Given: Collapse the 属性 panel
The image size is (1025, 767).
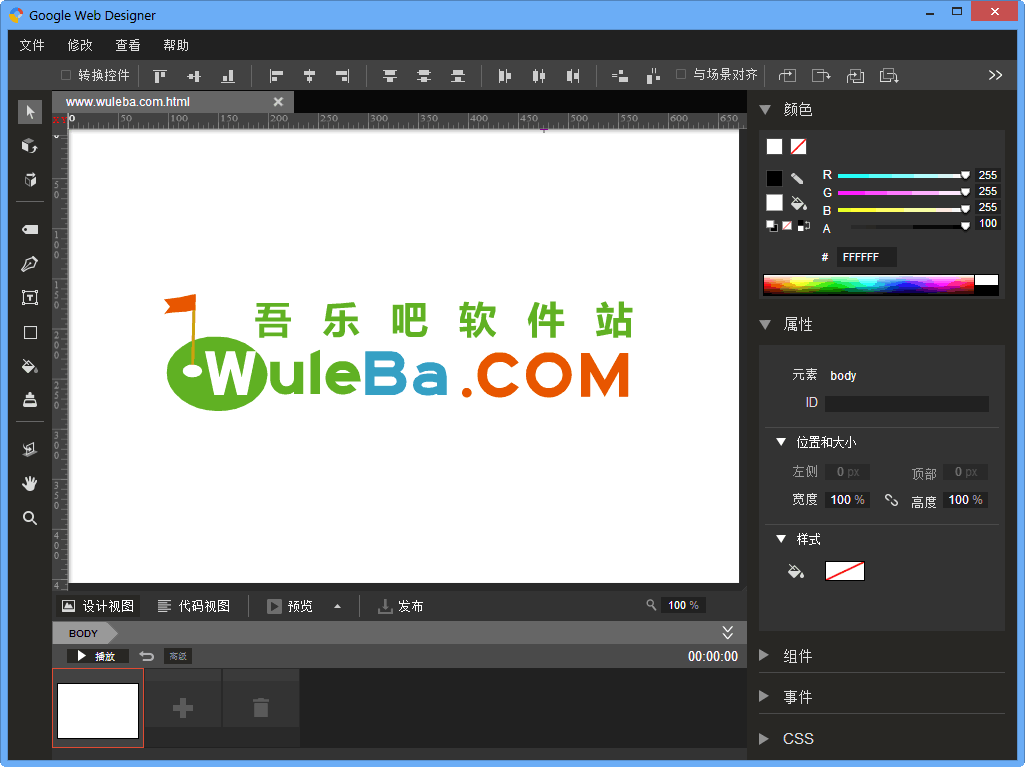Looking at the screenshot, I should [x=765, y=324].
